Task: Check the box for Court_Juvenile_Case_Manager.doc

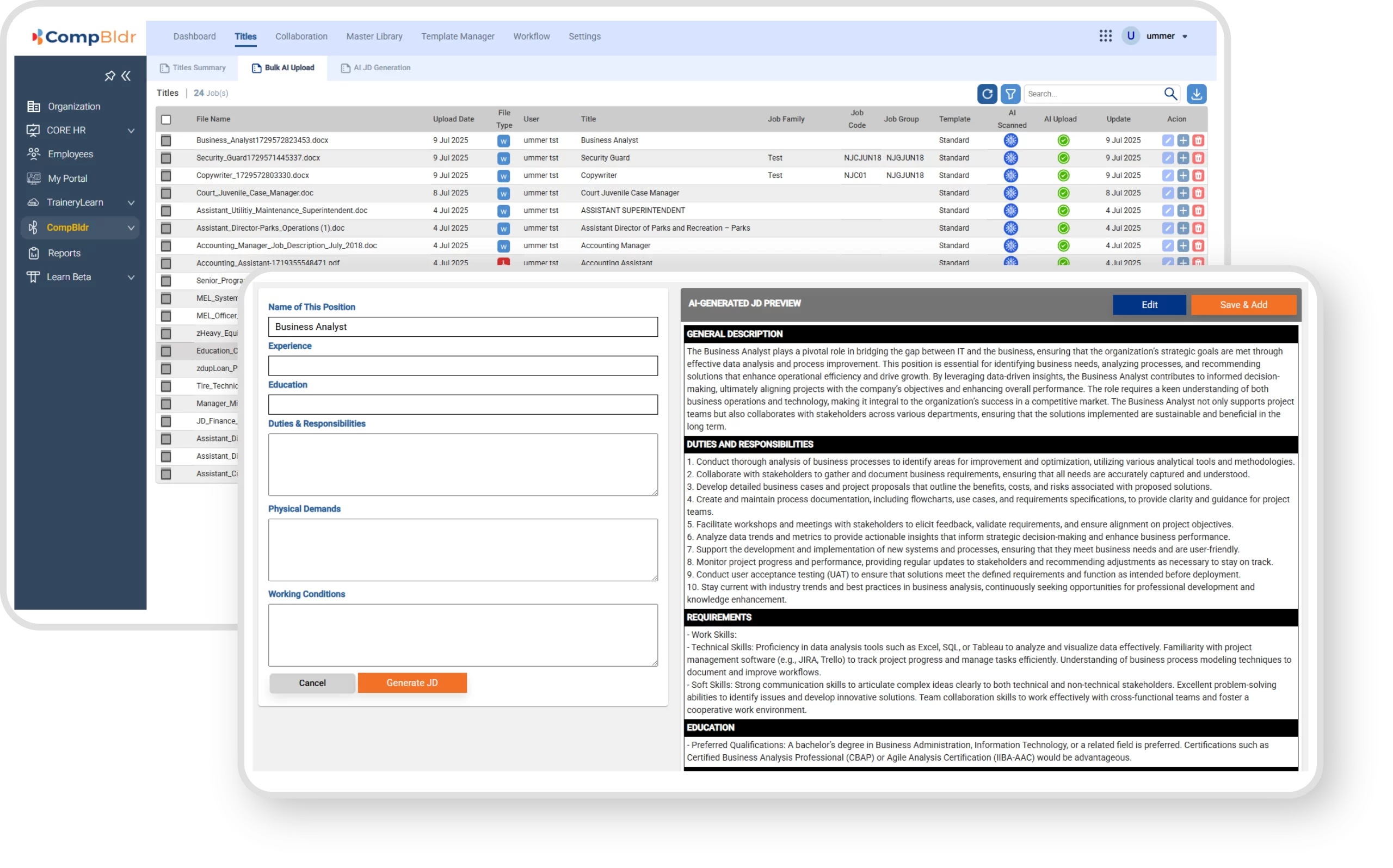Action: [x=166, y=193]
